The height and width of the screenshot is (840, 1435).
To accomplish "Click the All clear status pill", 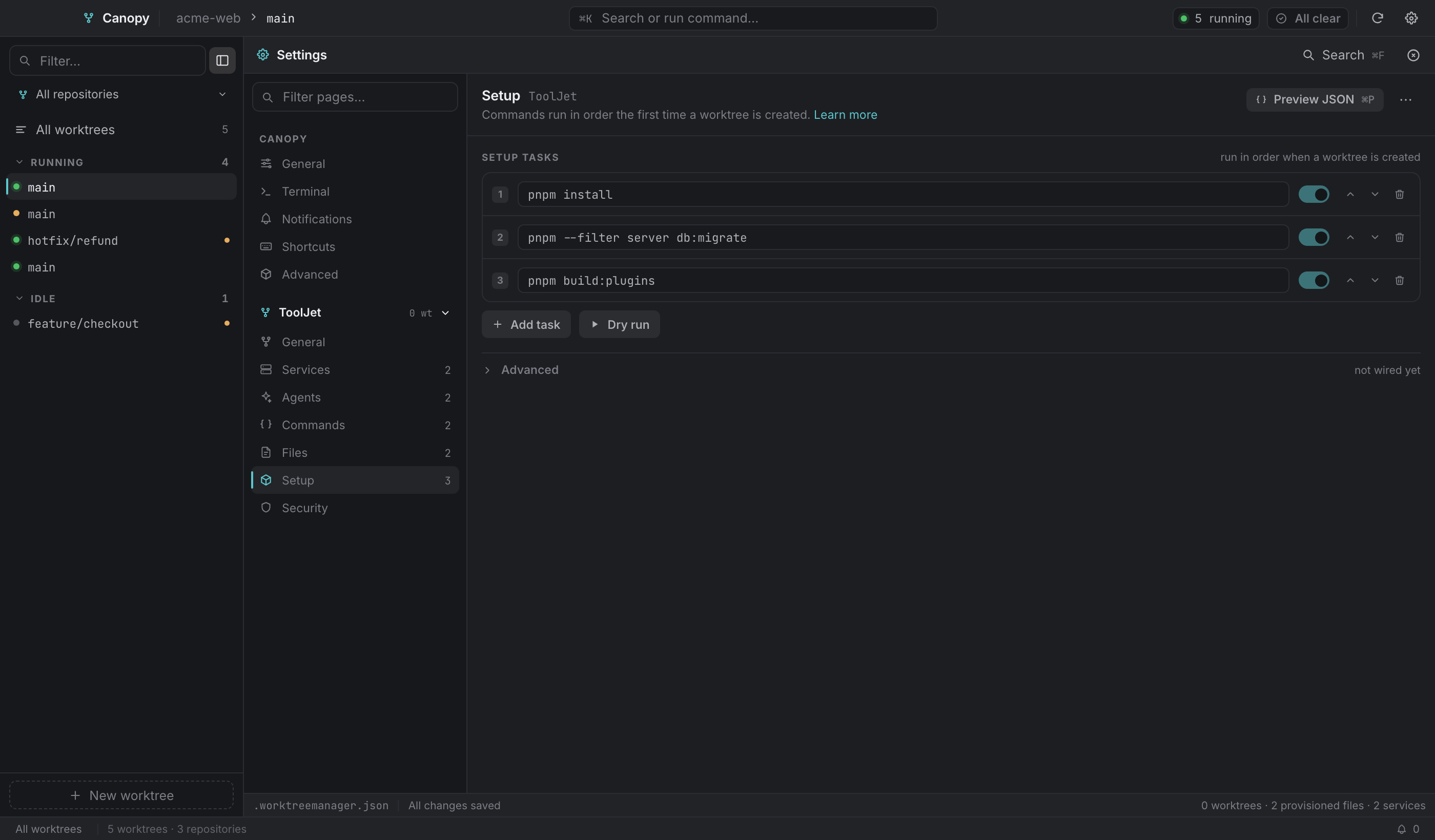I will point(1307,18).
